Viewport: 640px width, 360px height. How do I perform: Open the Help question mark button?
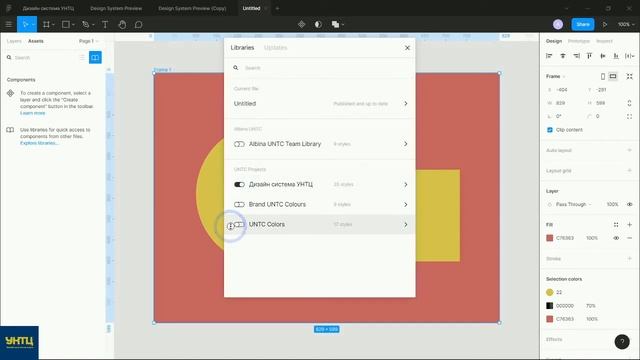(622, 342)
